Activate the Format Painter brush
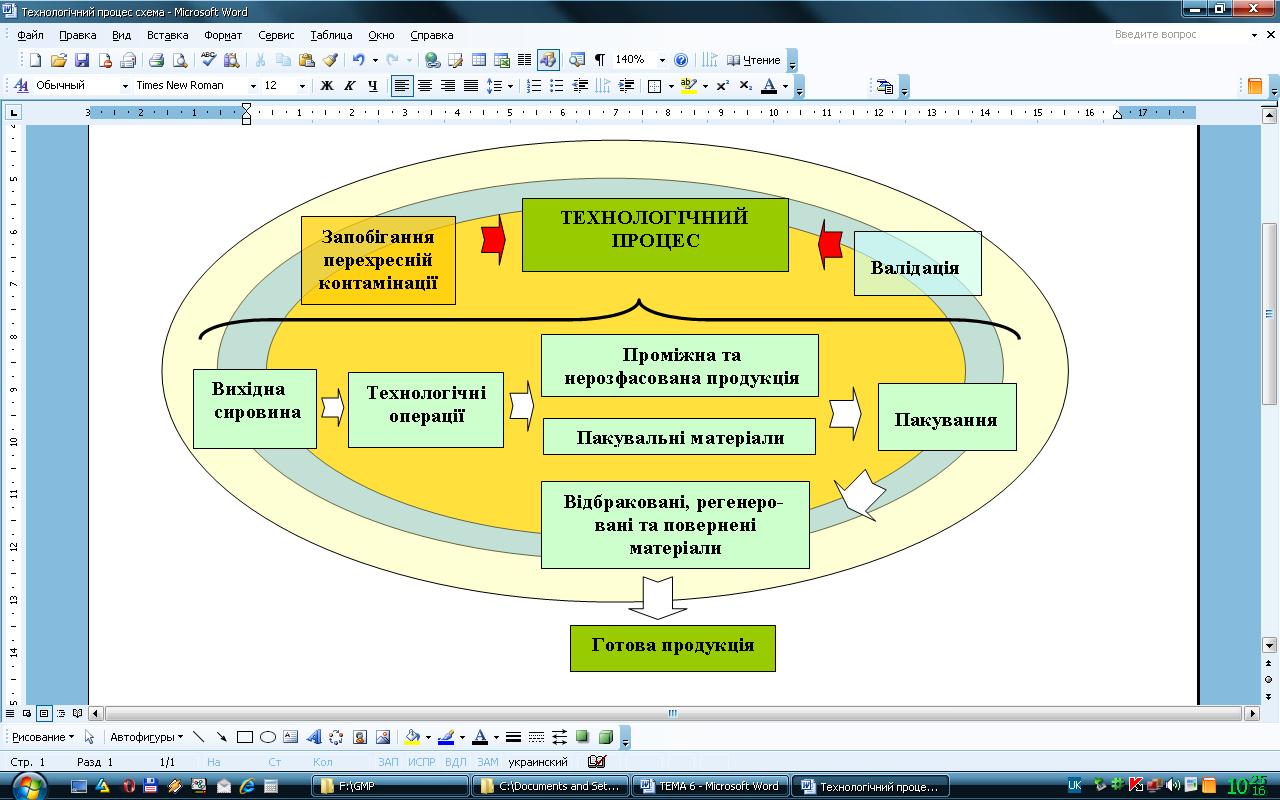The image size is (1280, 800). [x=330, y=60]
